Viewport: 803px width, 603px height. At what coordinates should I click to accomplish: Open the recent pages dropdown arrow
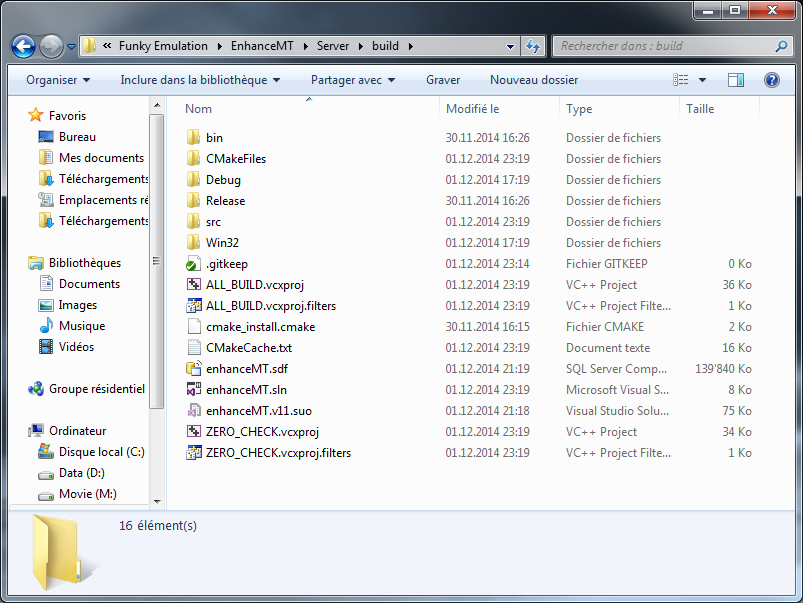[x=71, y=47]
